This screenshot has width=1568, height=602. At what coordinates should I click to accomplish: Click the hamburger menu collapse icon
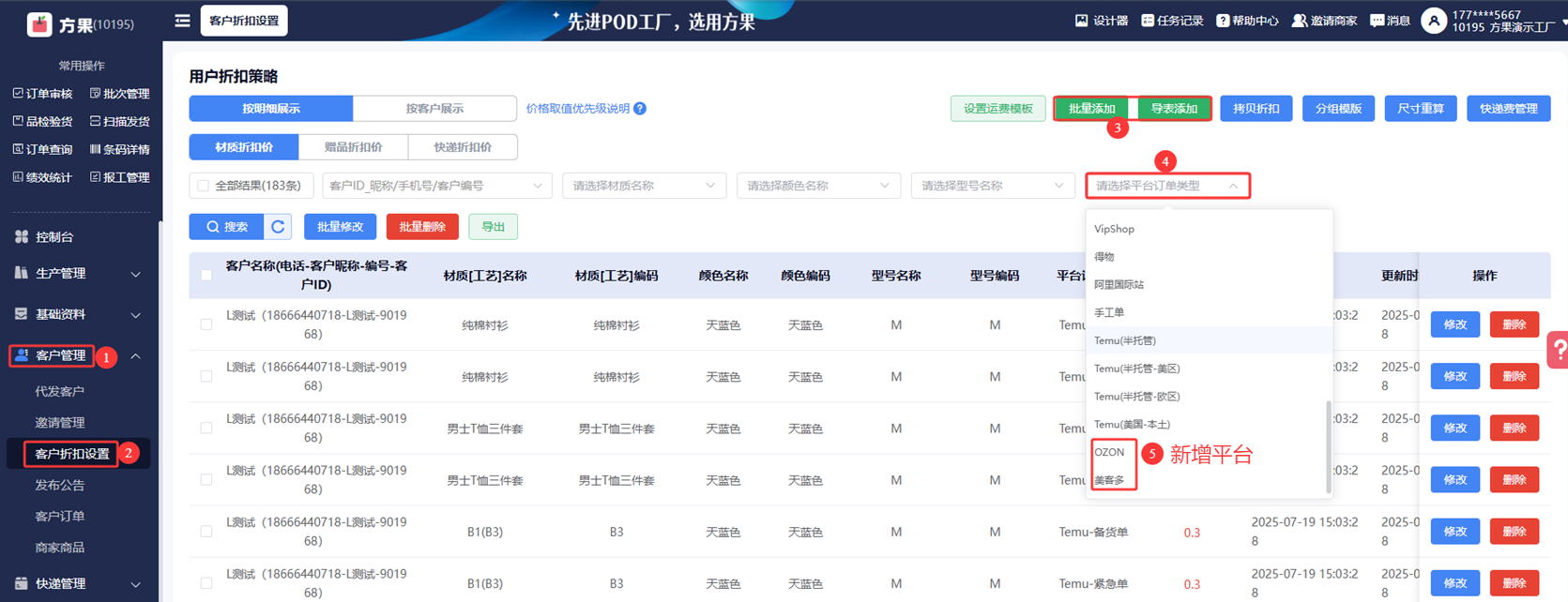[182, 21]
